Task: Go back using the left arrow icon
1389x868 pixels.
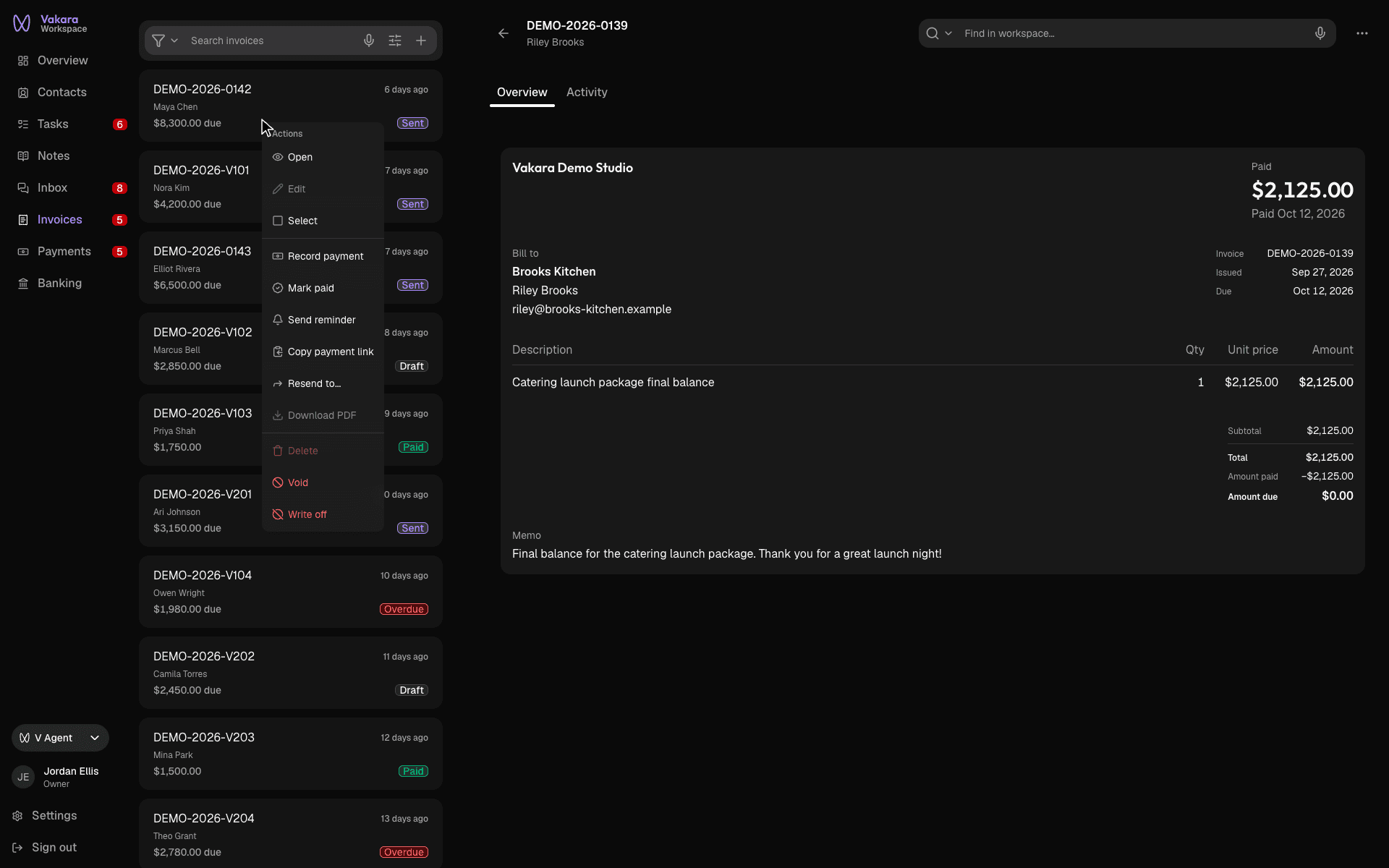Action: [504, 33]
